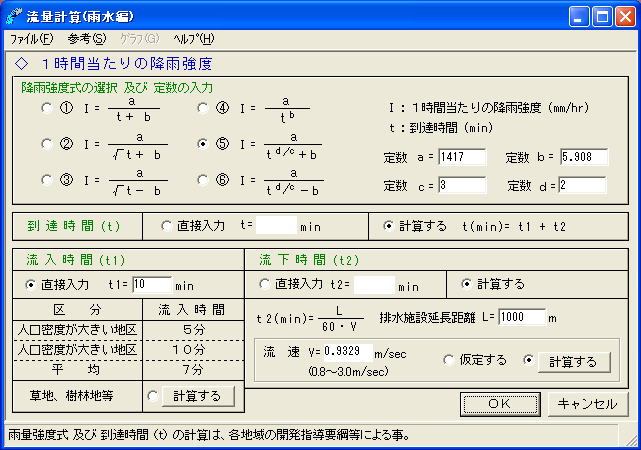
Task: Open the 参考(S) menu
Action: (x=86, y=39)
